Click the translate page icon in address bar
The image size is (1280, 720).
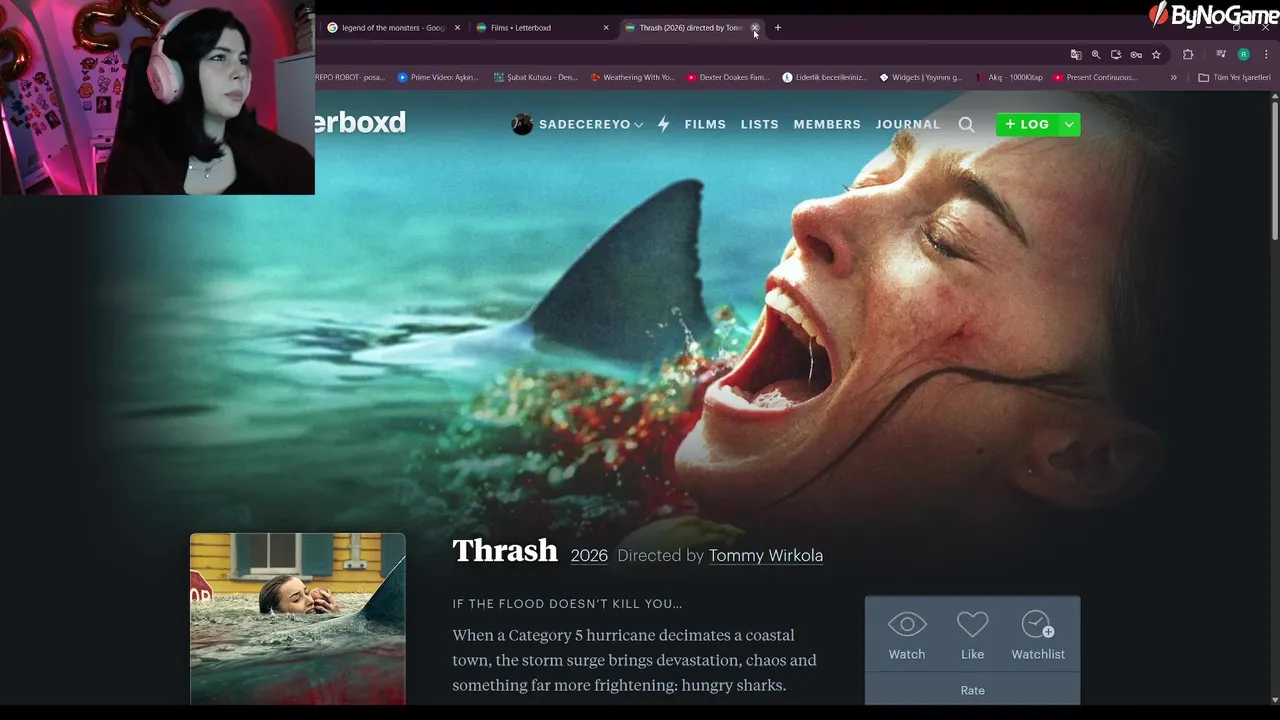pos(1076,55)
